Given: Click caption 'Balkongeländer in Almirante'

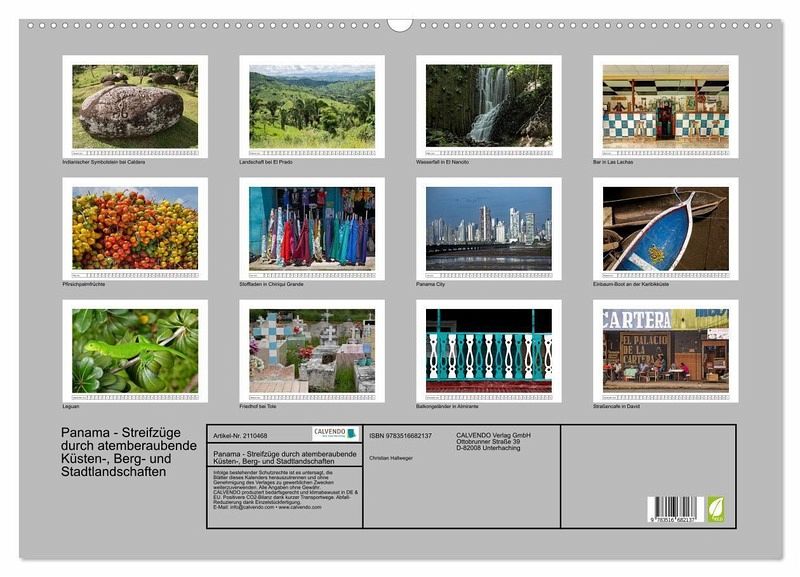Looking at the screenshot, I should pyautogui.click(x=447, y=407).
